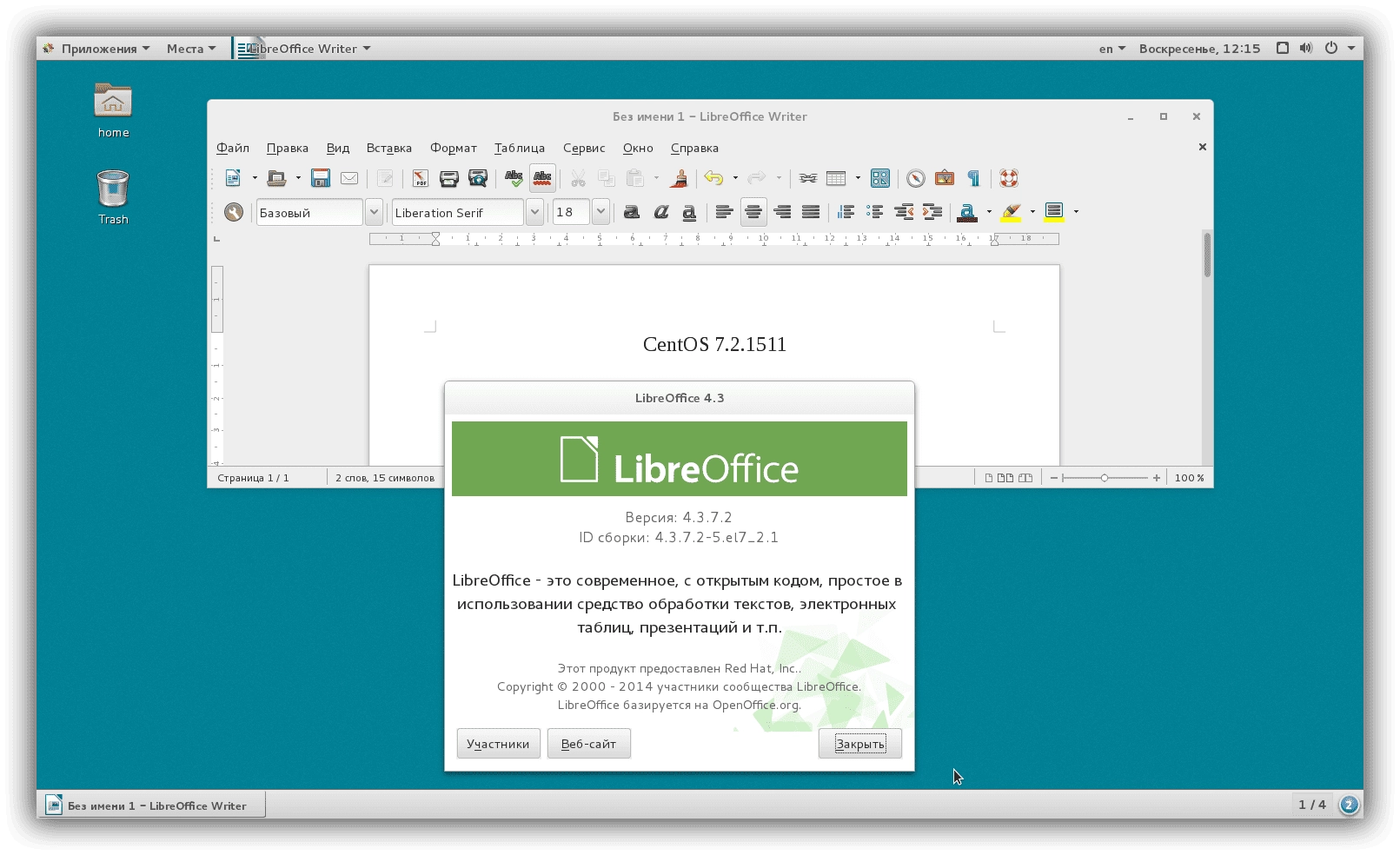1400x855 pixels.
Task: Toggle centered paragraph alignment
Action: click(x=753, y=212)
